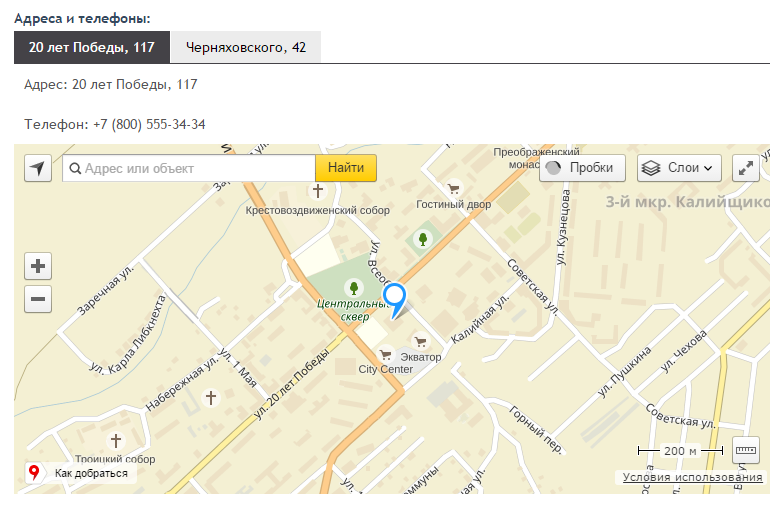The height and width of the screenshot is (512, 780).
Task: Click the Экватор shopping cart icon
Action: [420, 342]
